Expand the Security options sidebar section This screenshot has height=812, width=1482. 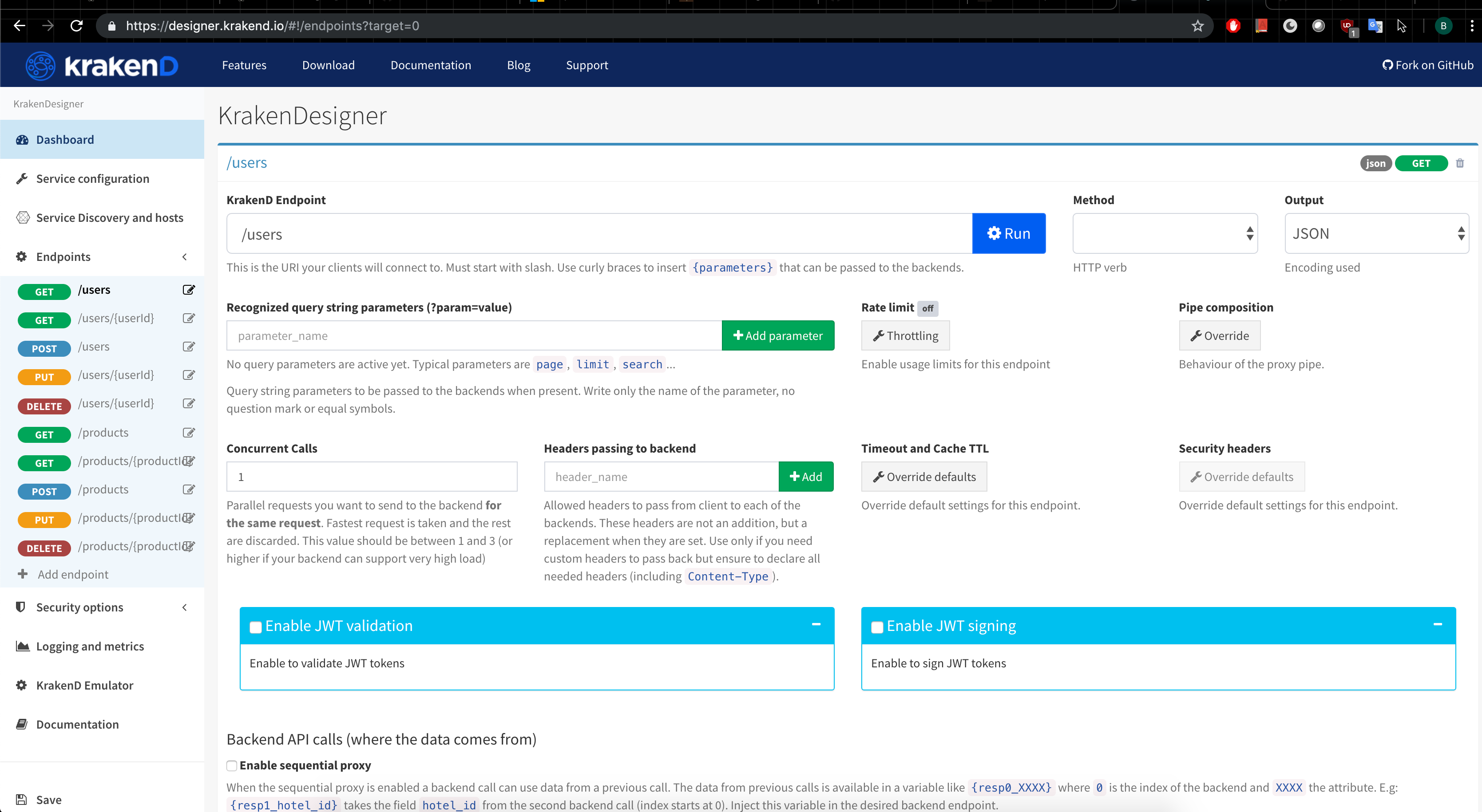pyautogui.click(x=185, y=607)
